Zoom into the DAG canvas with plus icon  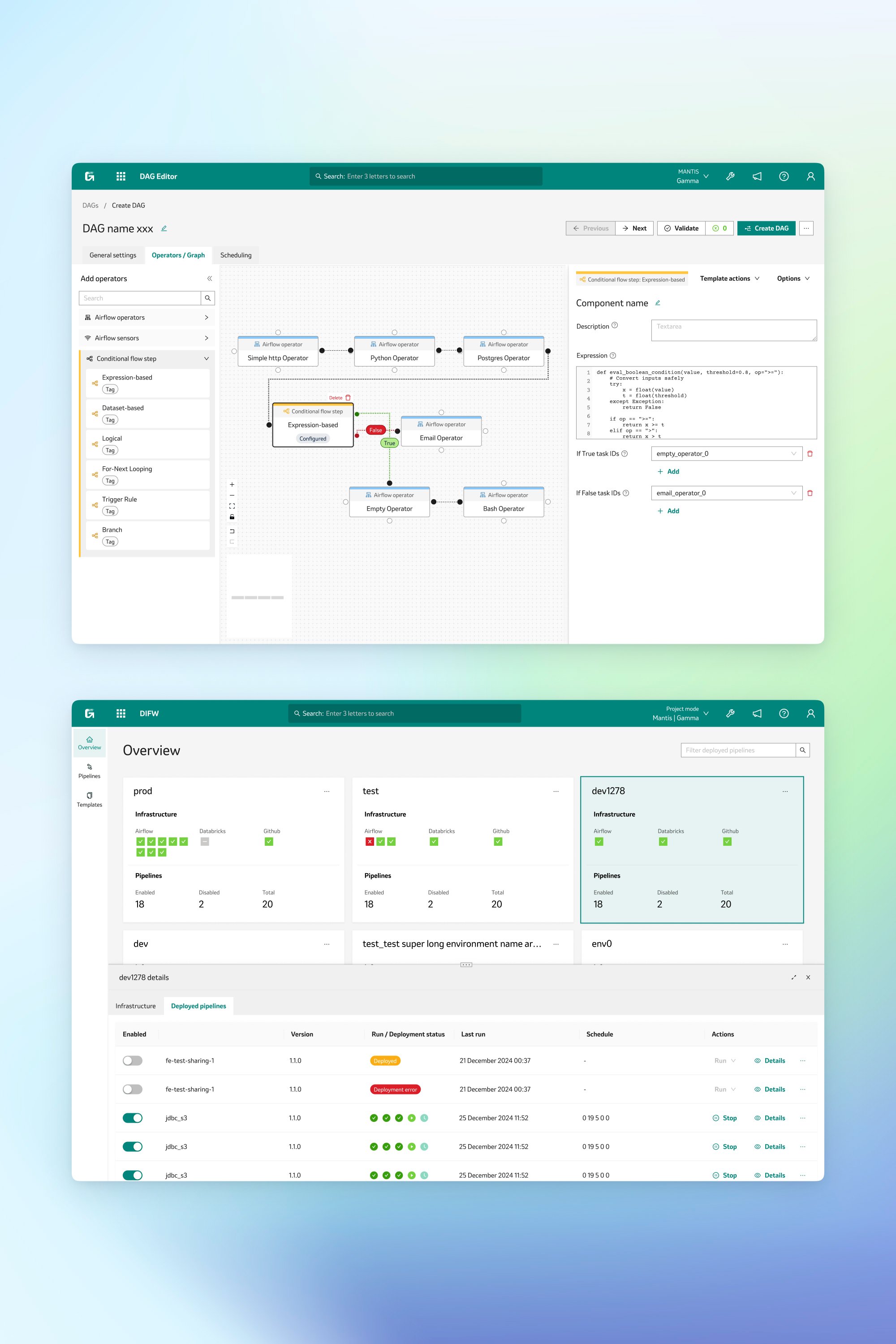pos(232,484)
